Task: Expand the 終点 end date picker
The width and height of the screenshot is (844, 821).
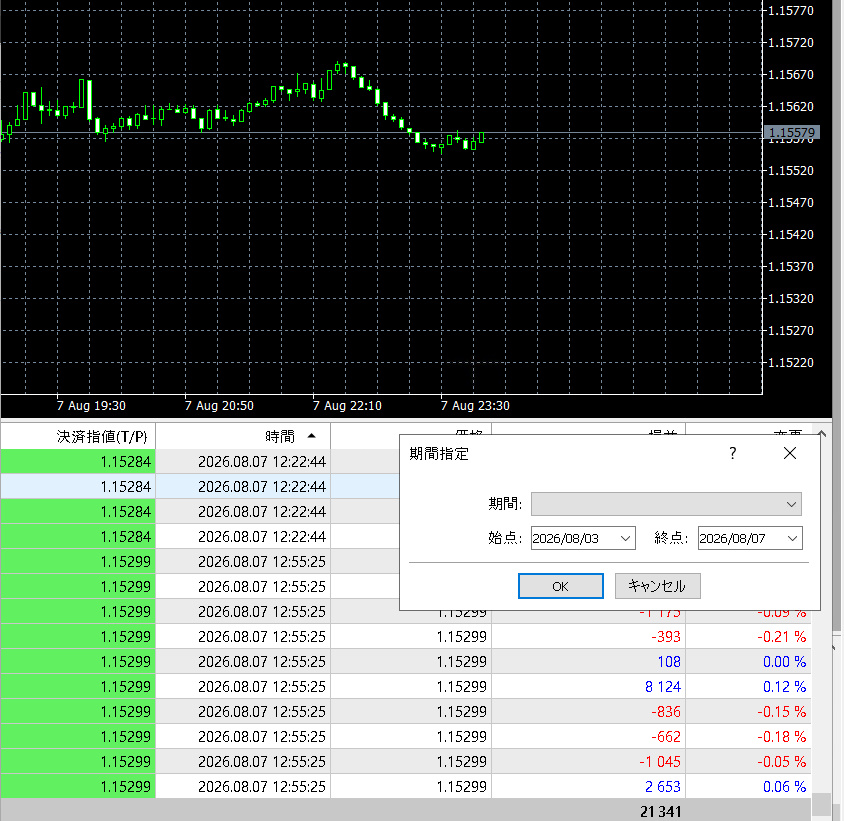Action: click(x=792, y=538)
